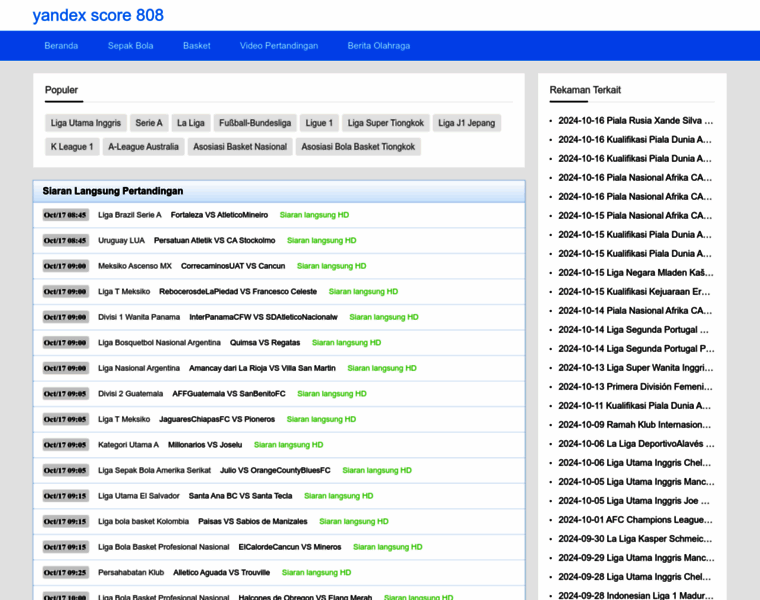
Task: Open the Basket navigation item
Action: (x=196, y=46)
